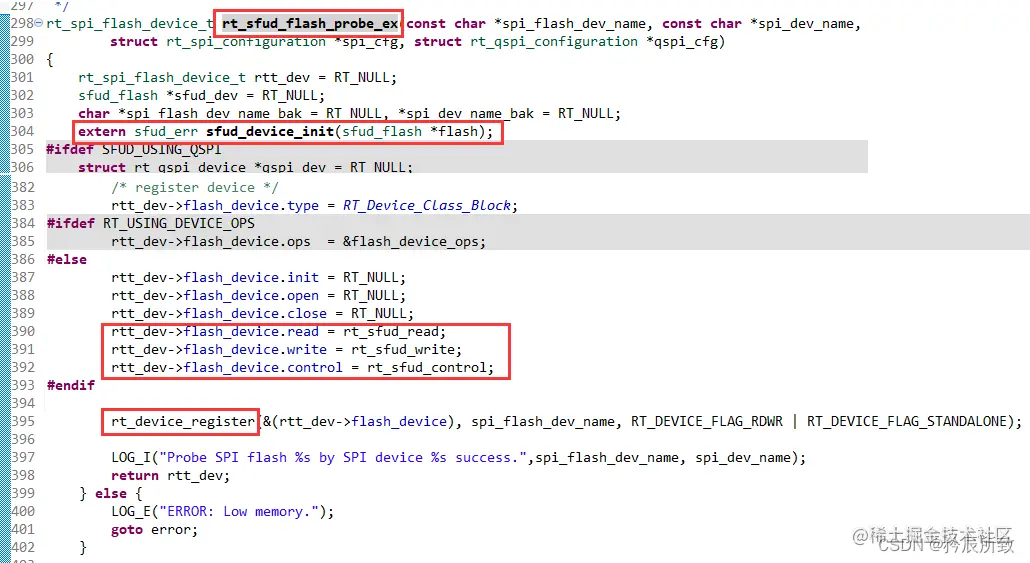Click the RT_USING_DEVICE_OPS macro name
Image resolution: width=1030 pixels, height=563 pixels.
179,224
